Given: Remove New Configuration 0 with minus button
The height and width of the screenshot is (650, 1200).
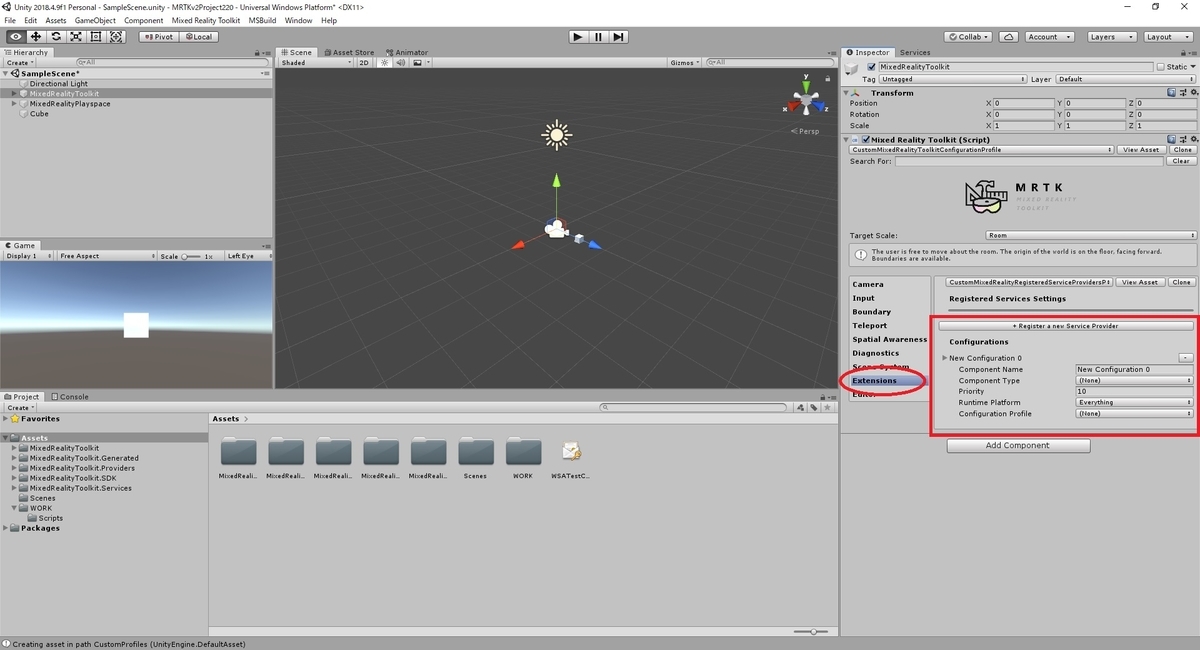Looking at the screenshot, I should click(1186, 358).
